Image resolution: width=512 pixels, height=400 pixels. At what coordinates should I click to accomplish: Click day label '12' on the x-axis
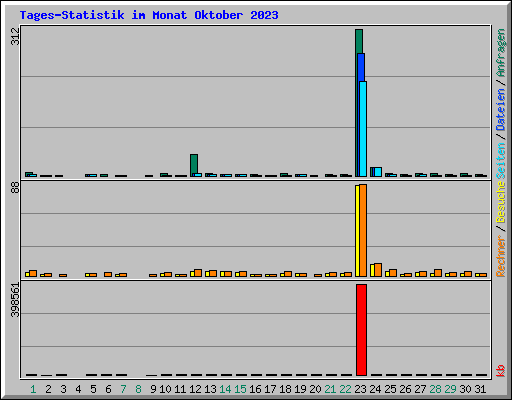point(195,389)
